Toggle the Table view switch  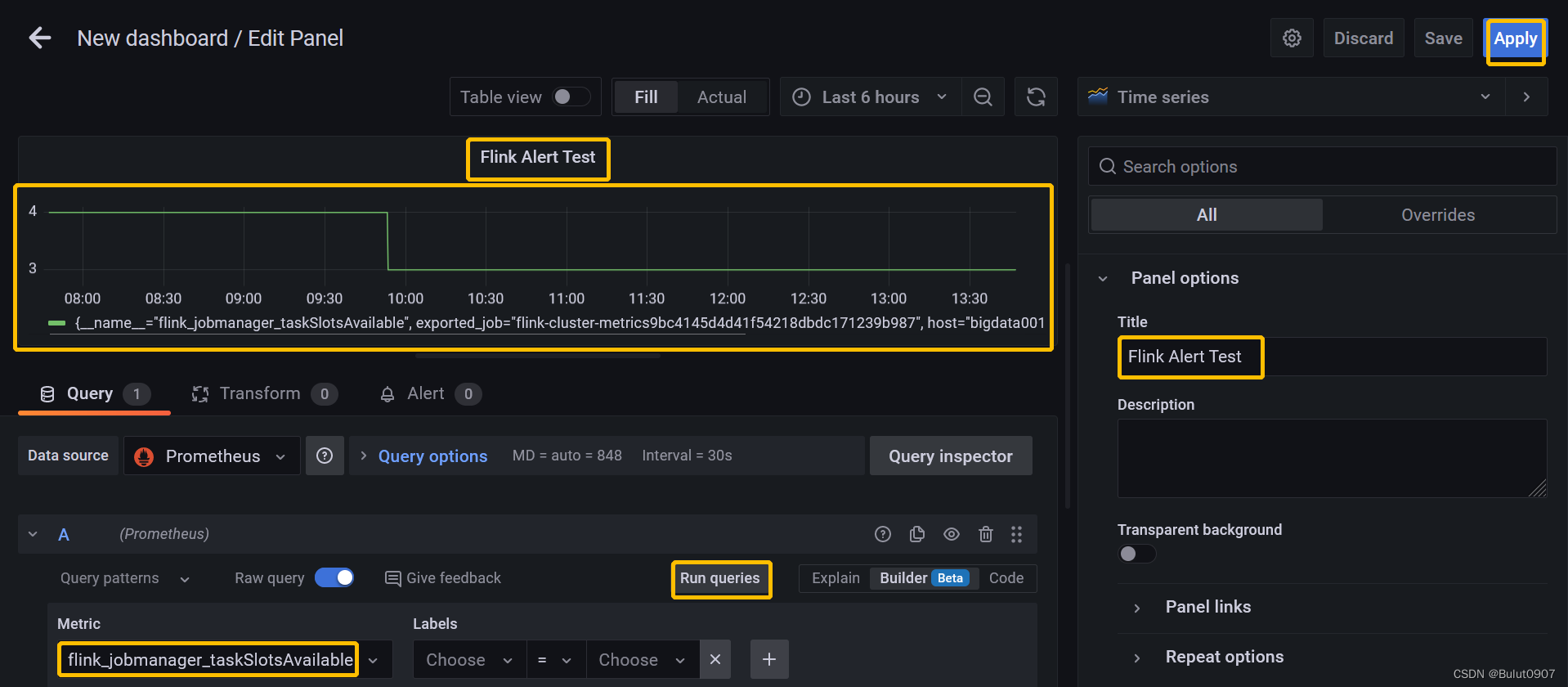(x=571, y=97)
